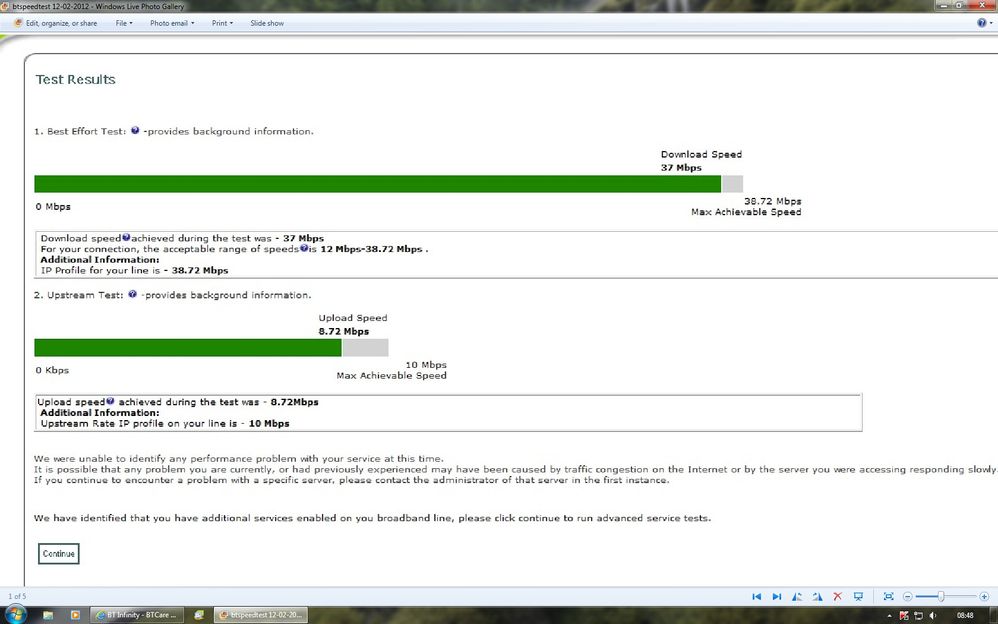The height and width of the screenshot is (624, 998).
Task: Select Slide show in the top menu
Action: pos(266,23)
